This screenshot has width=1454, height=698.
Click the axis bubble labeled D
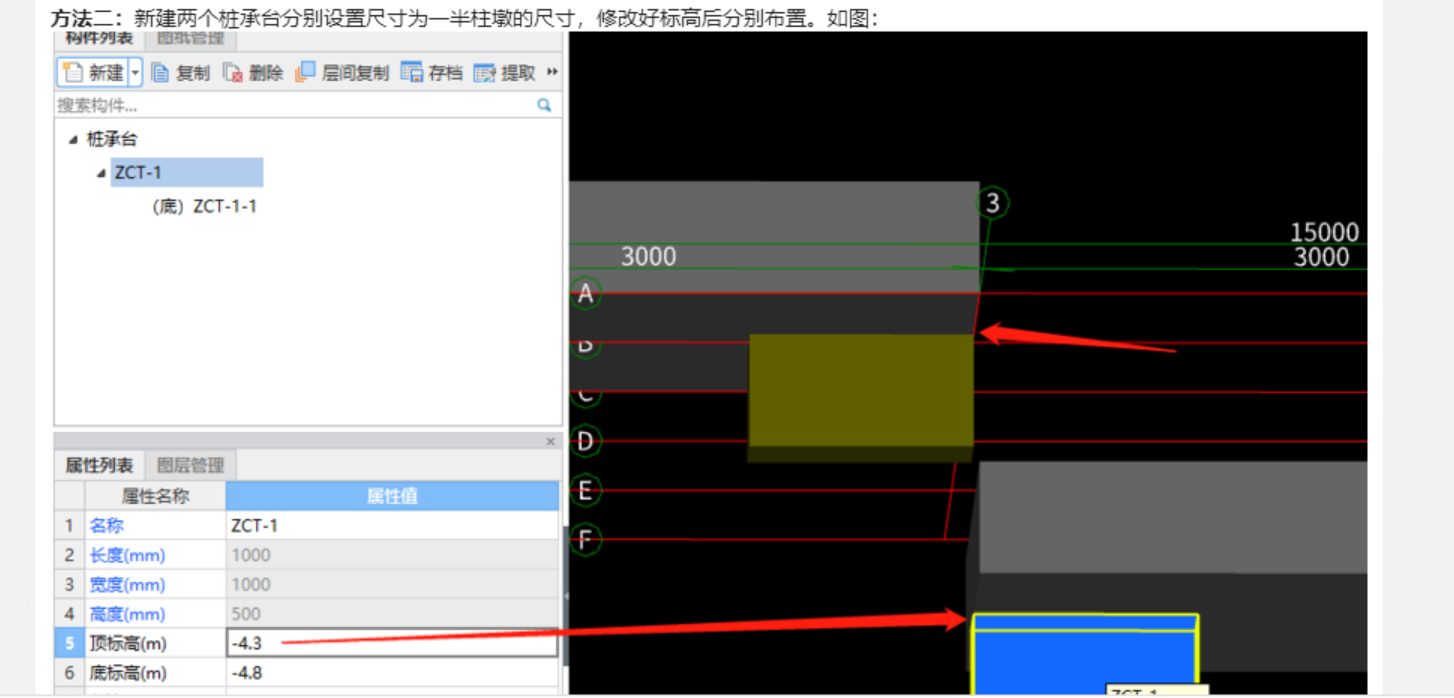(586, 441)
